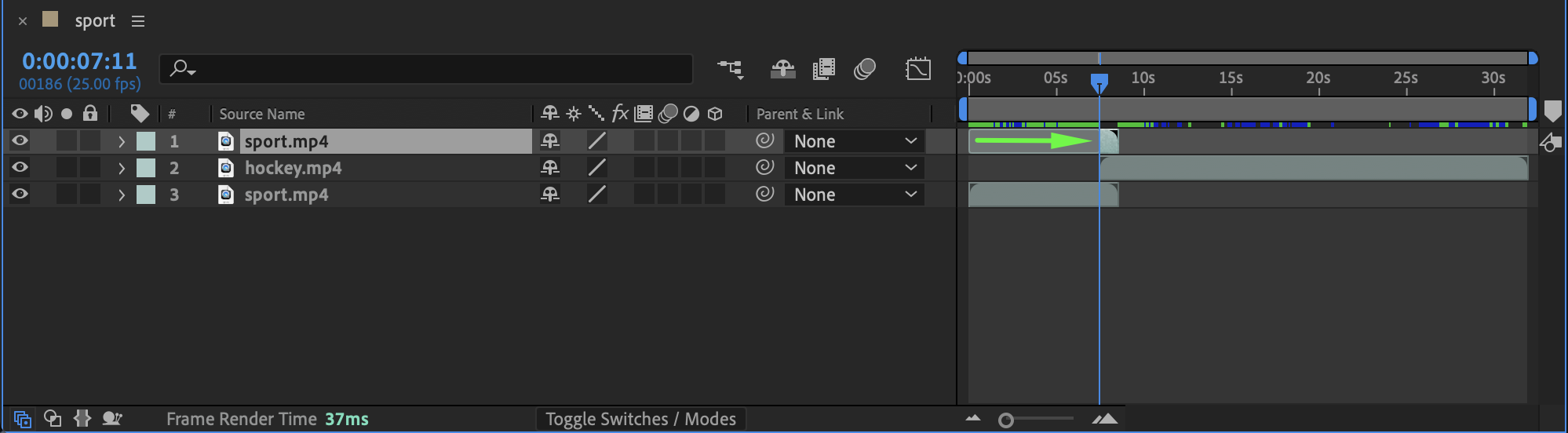Click the Frame Blending column header icon
The height and width of the screenshot is (433, 1568).
click(644, 114)
